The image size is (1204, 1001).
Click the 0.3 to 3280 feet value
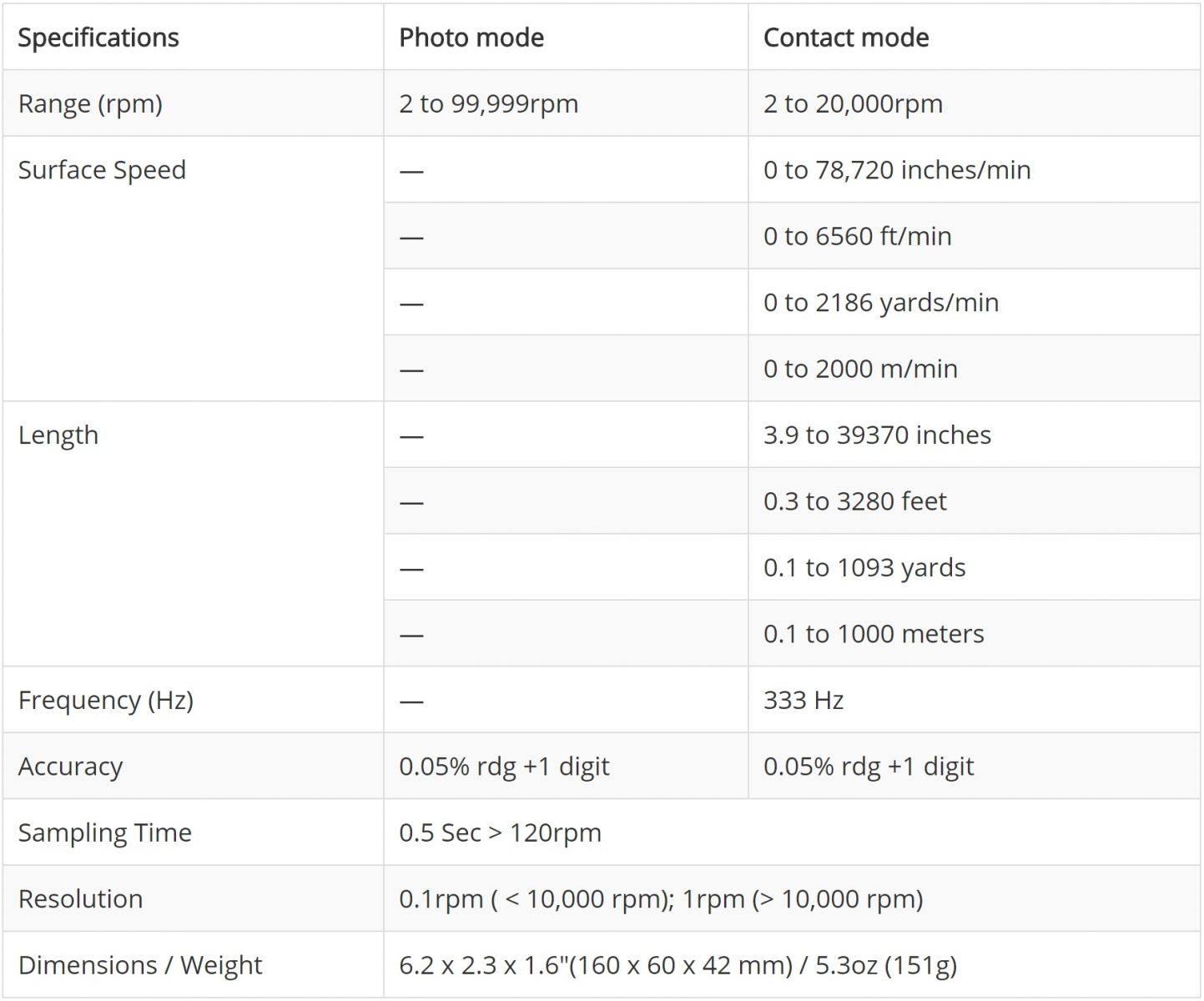tap(854, 501)
